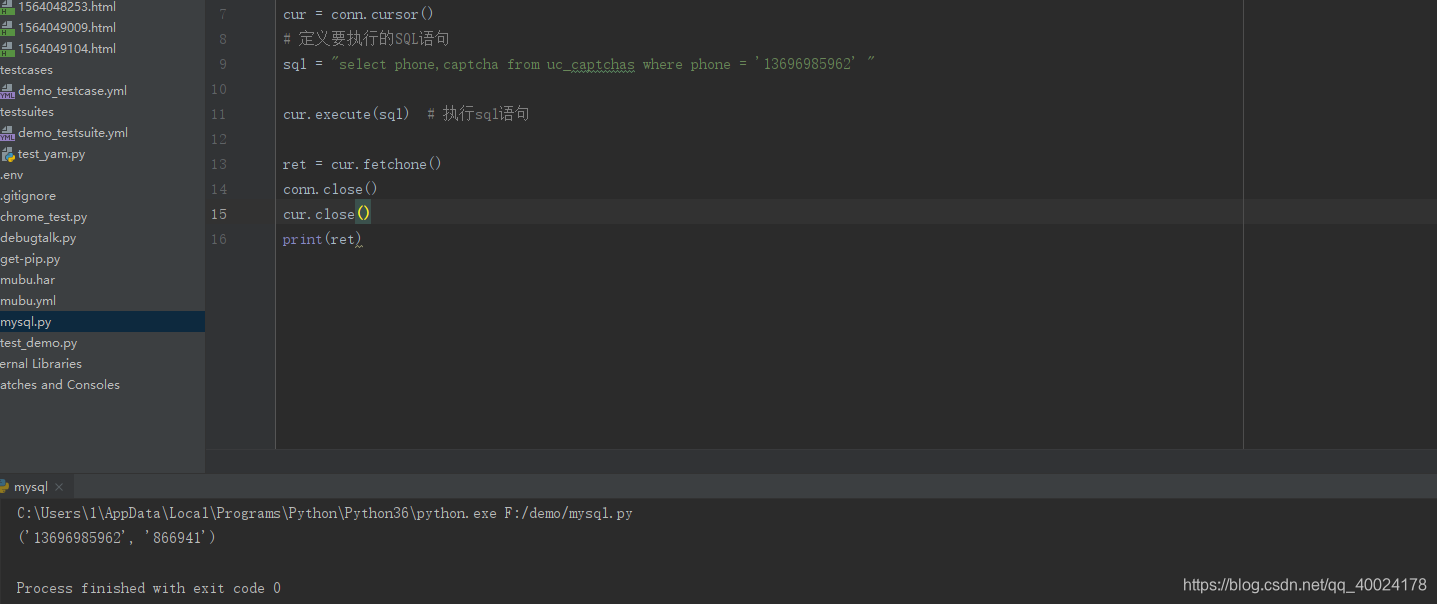Switch to the mysql run tab
Viewport: 1437px width, 604px height.
[x=31, y=487]
